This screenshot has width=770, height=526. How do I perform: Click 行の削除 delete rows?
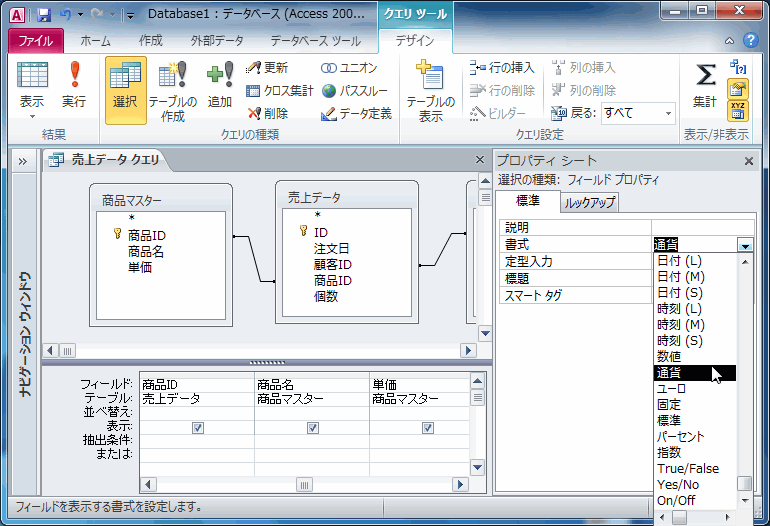tap(501, 91)
